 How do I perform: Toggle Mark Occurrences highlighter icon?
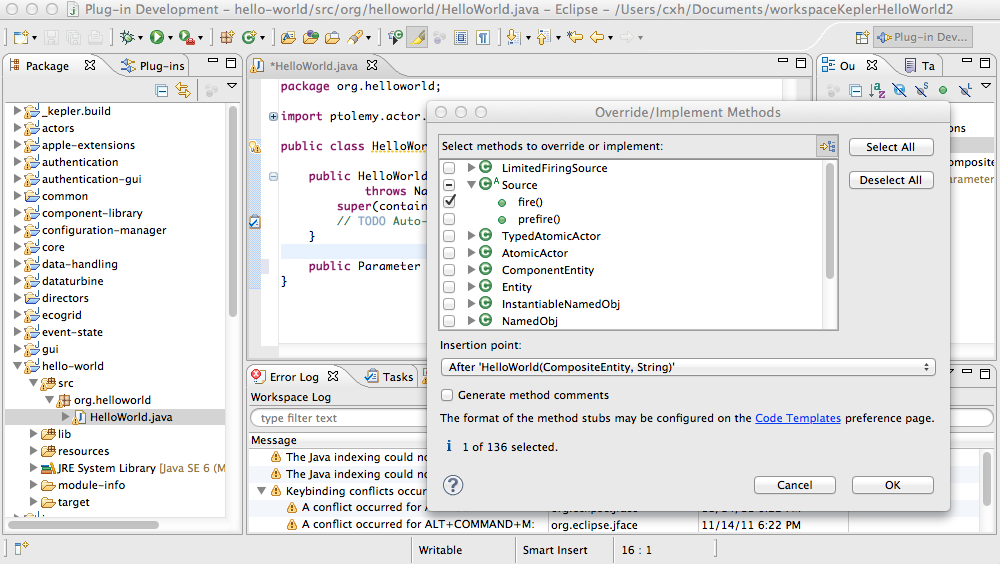click(x=418, y=38)
